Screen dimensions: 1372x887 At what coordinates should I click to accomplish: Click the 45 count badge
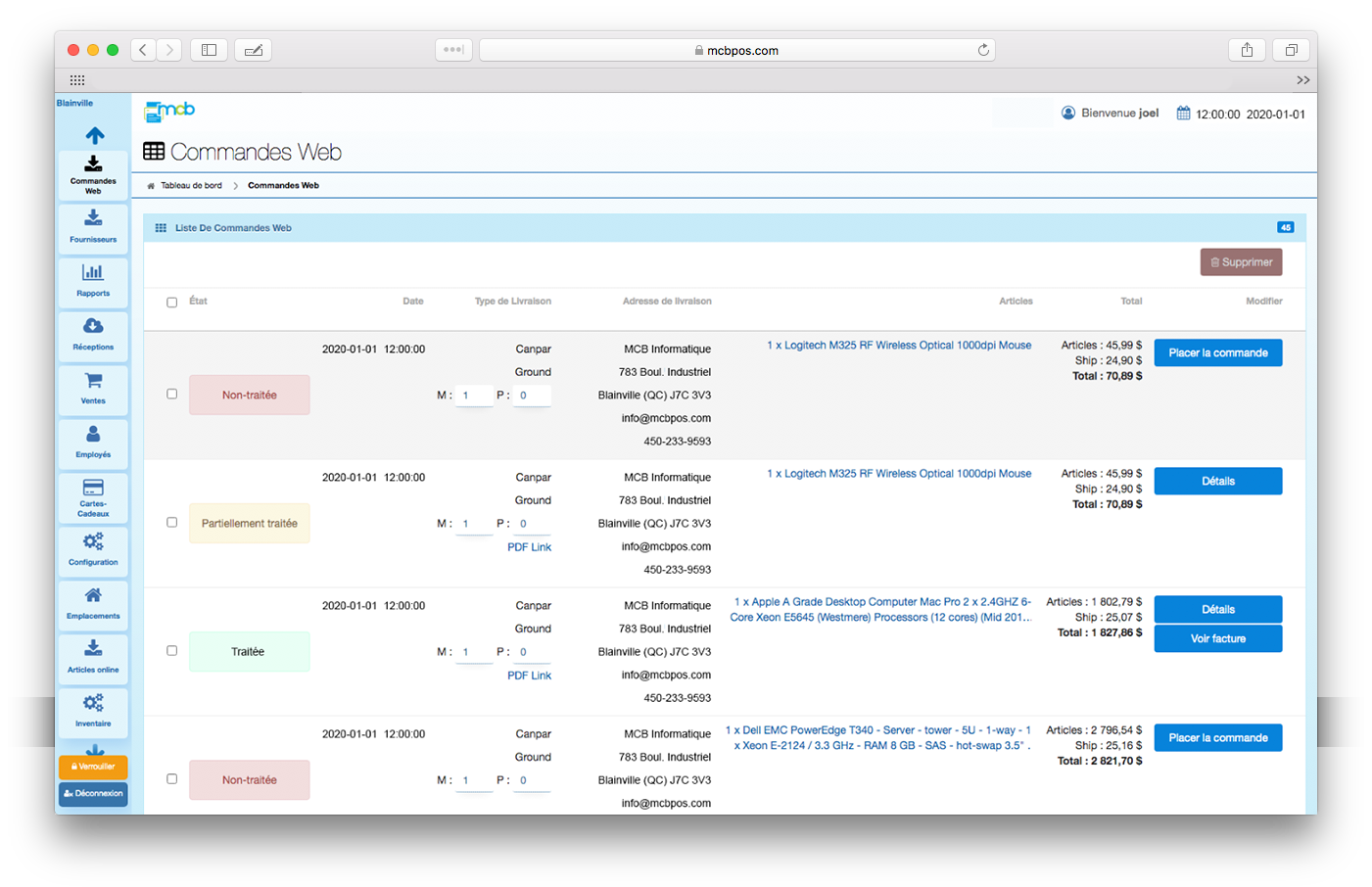coord(1286,227)
